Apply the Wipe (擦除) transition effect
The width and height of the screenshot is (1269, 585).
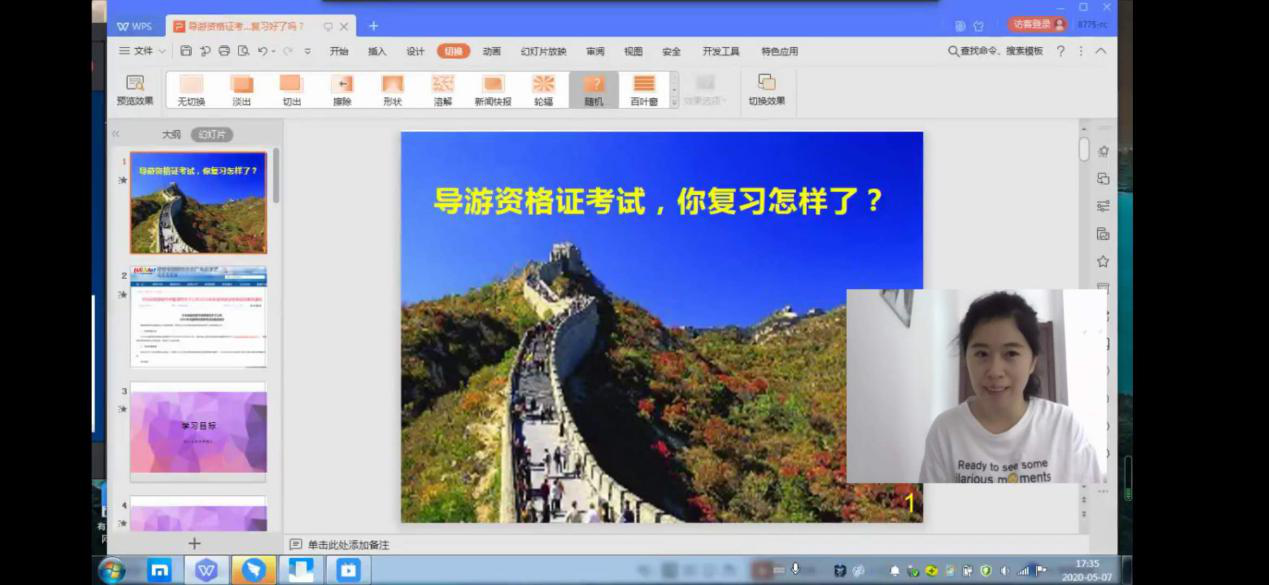[342, 88]
